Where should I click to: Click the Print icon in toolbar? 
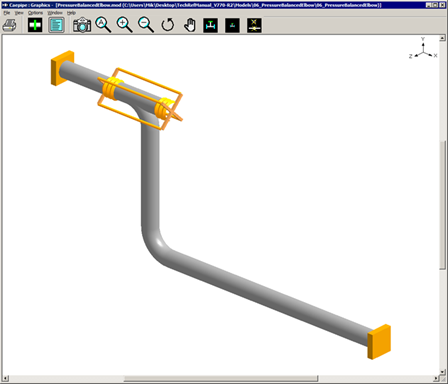point(9,25)
